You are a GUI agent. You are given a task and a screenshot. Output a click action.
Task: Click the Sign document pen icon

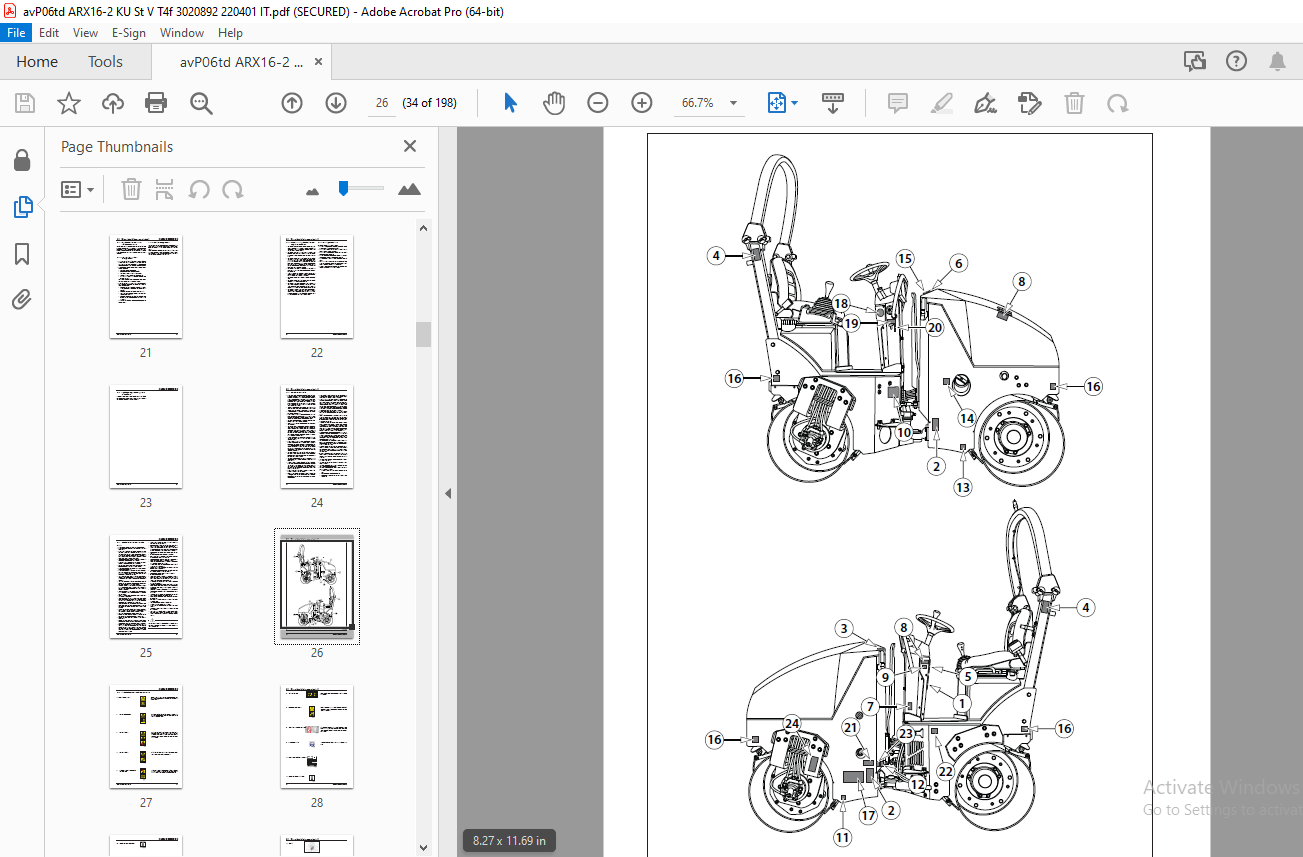pos(985,103)
